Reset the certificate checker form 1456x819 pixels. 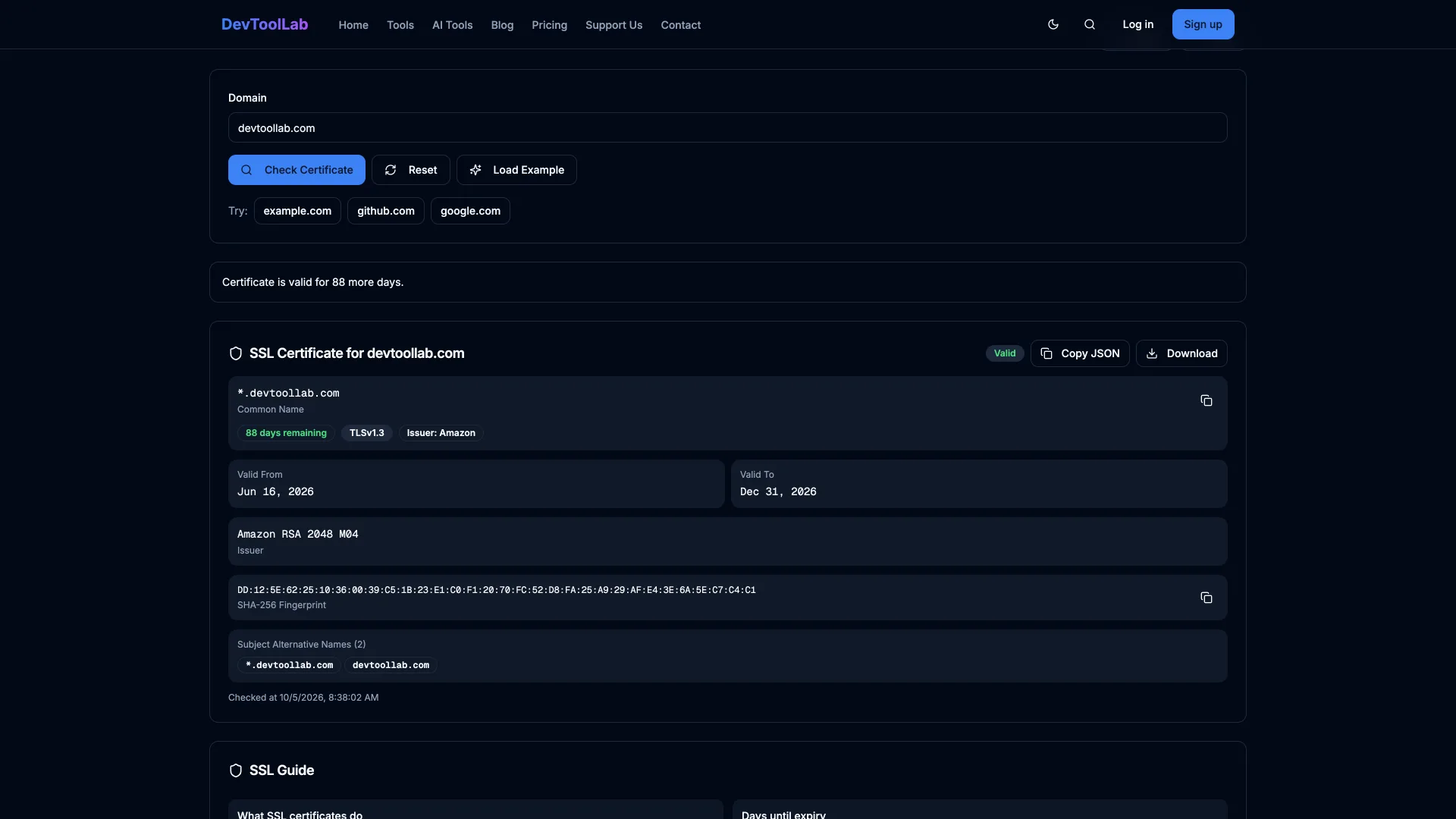tap(411, 170)
